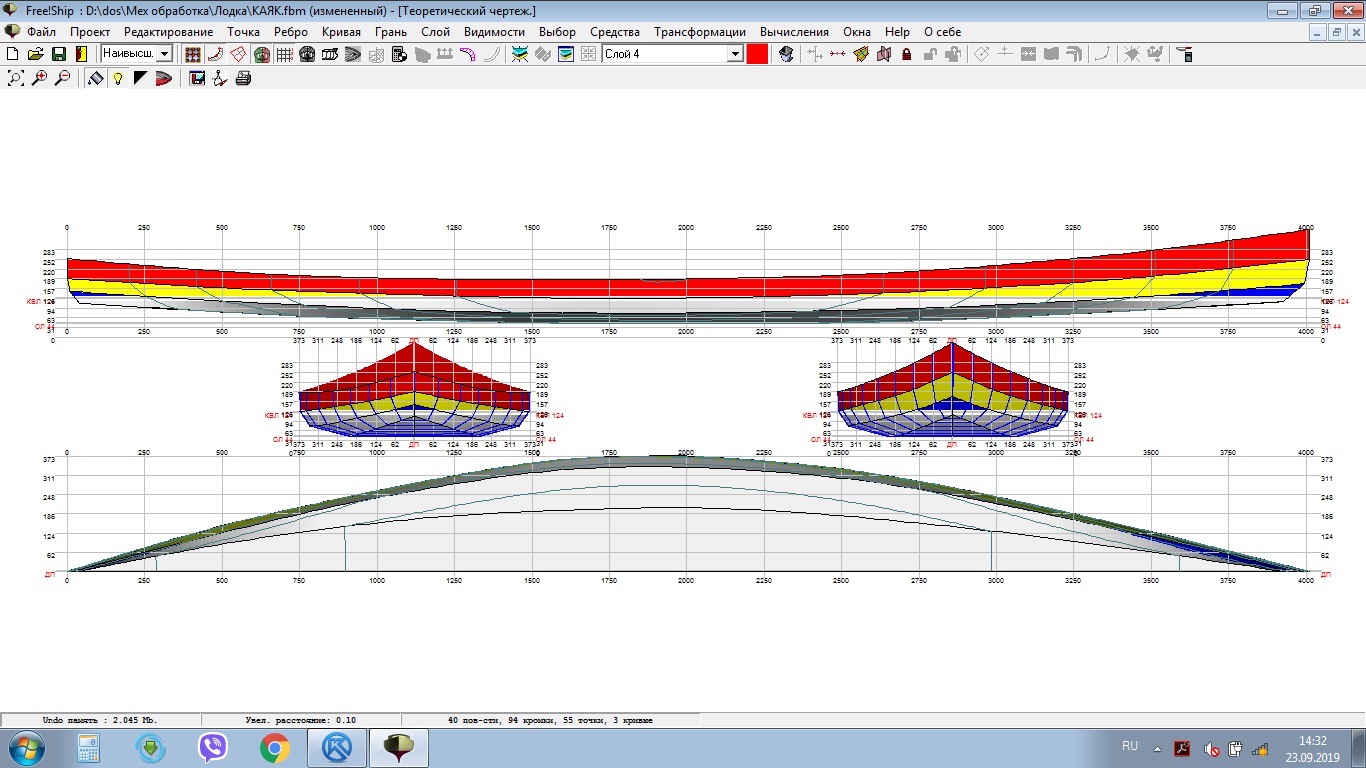Image resolution: width=1366 pixels, height=768 pixels.
Task: Open Google Chrome from the taskbar
Action: click(275, 747)
